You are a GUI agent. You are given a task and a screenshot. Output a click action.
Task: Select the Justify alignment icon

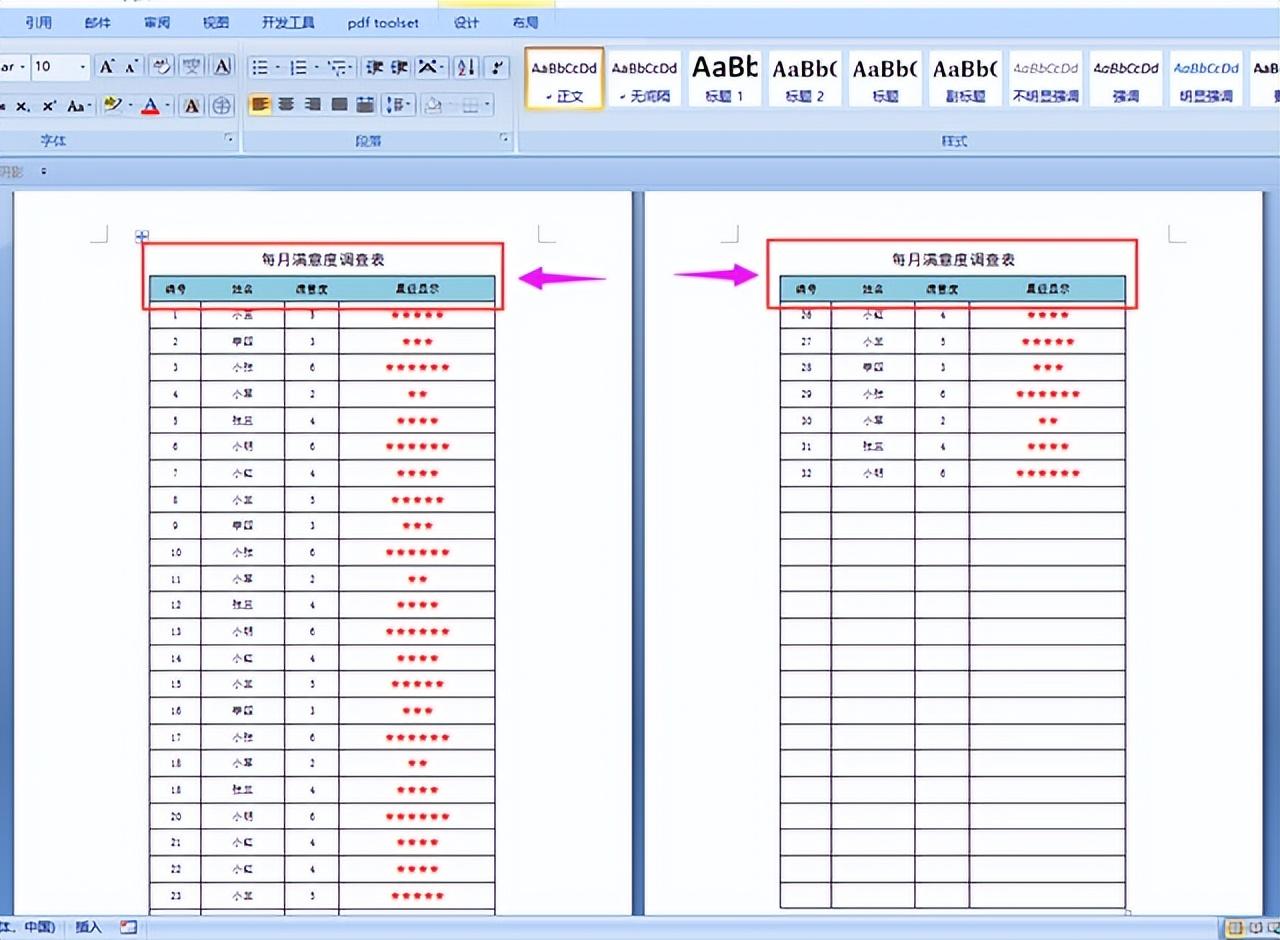339,105
